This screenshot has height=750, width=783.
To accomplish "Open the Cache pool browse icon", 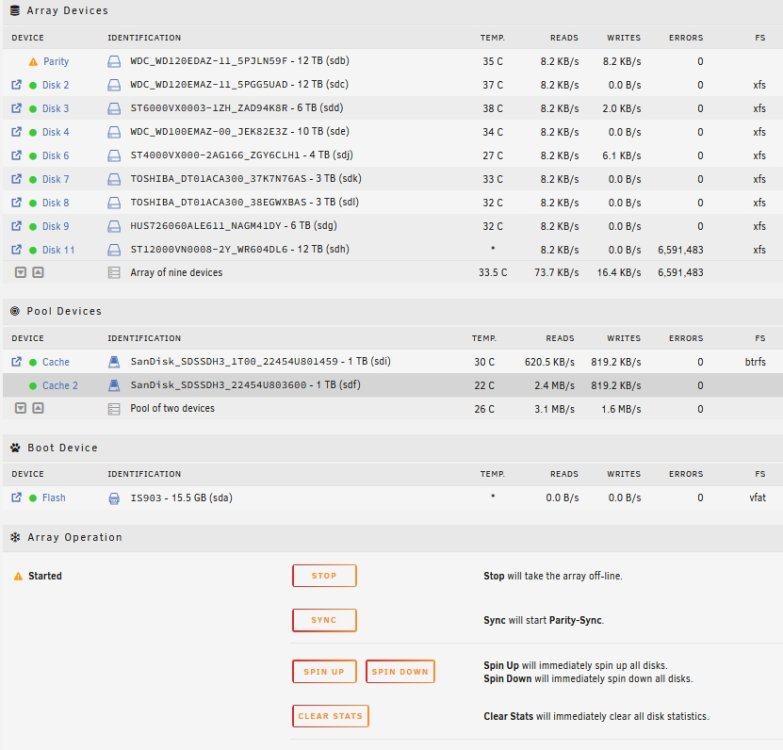I will click(16, 362).
